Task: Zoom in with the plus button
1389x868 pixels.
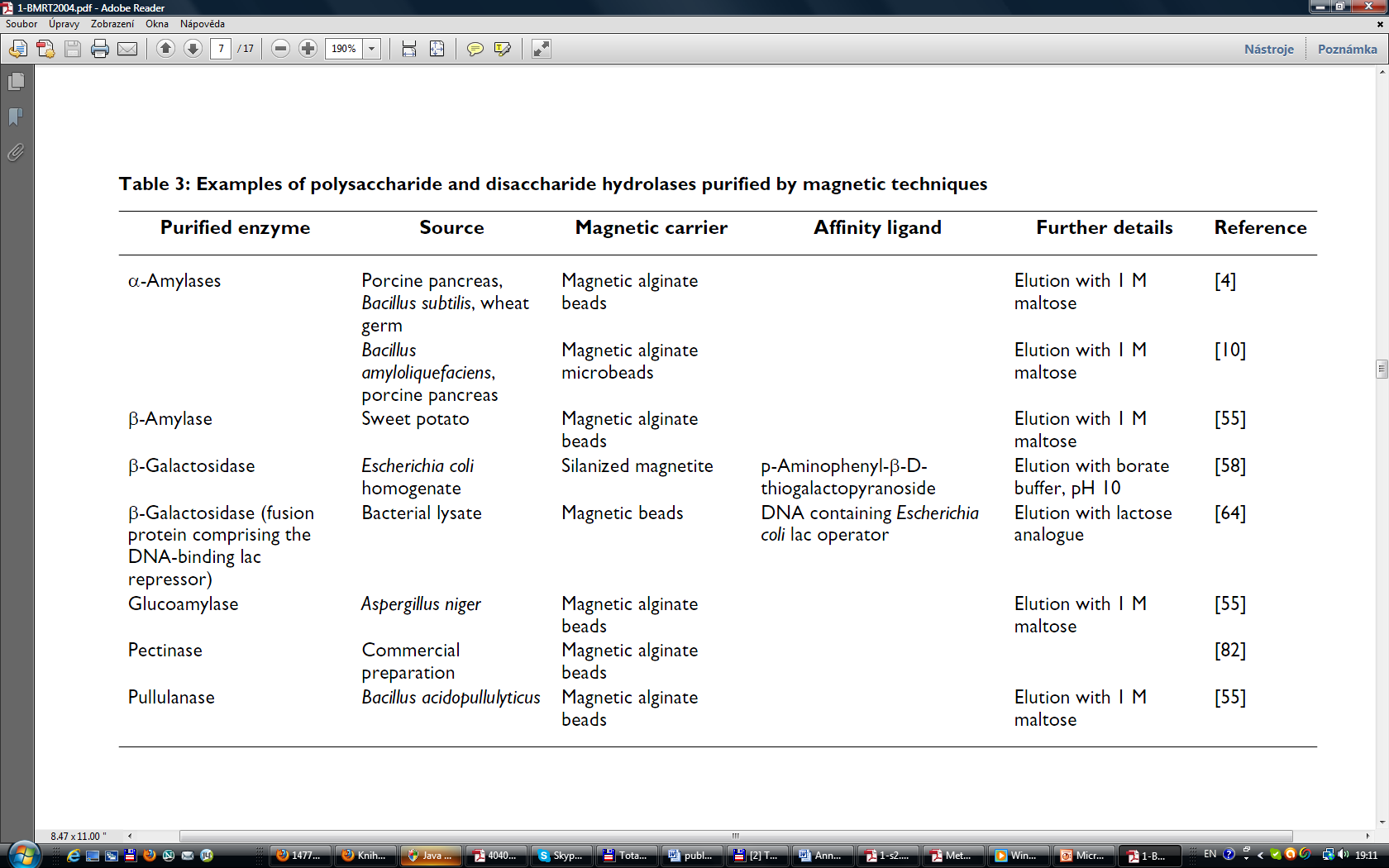Action: pyautogui.click(x=308, y=49)
